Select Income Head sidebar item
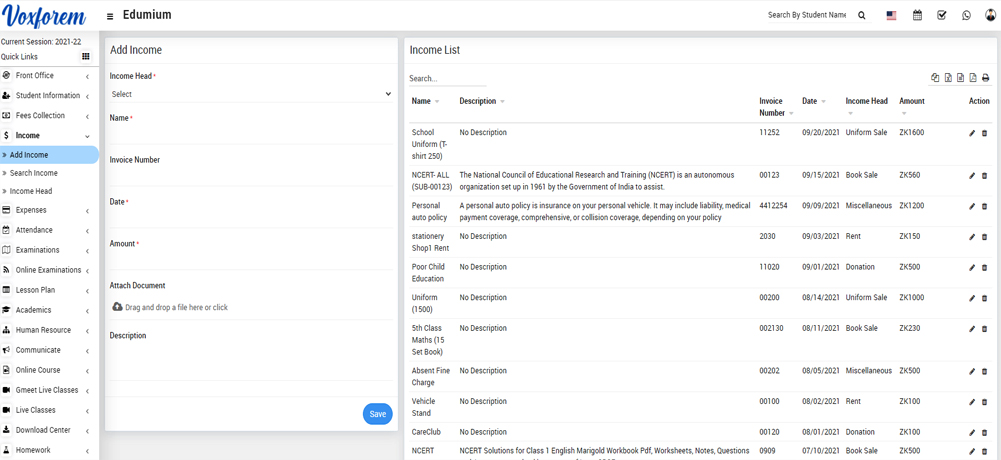The width and height of the screenshot is (1001, 460). tap(31, 191)
